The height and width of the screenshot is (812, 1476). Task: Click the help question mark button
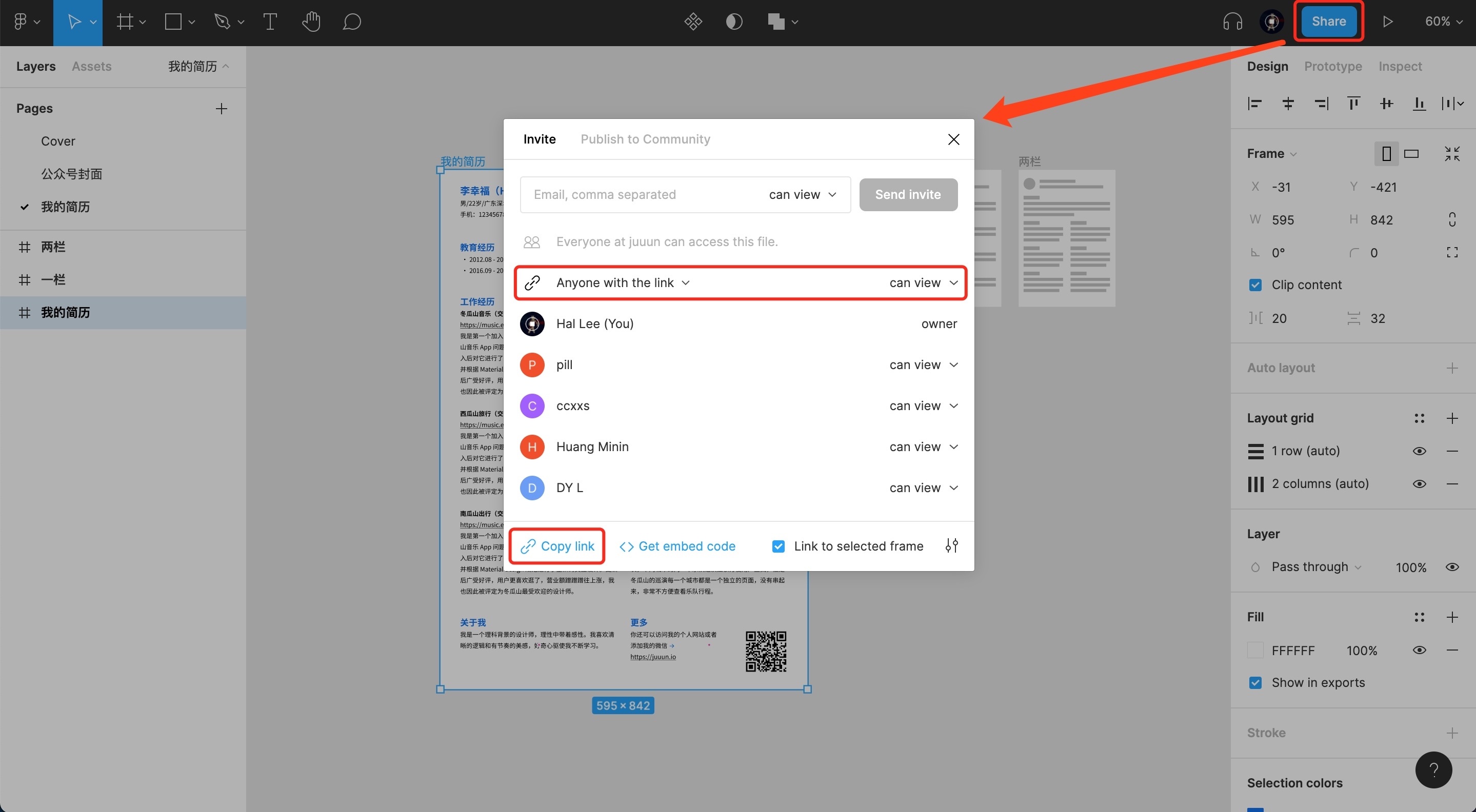coord(1433,769)
